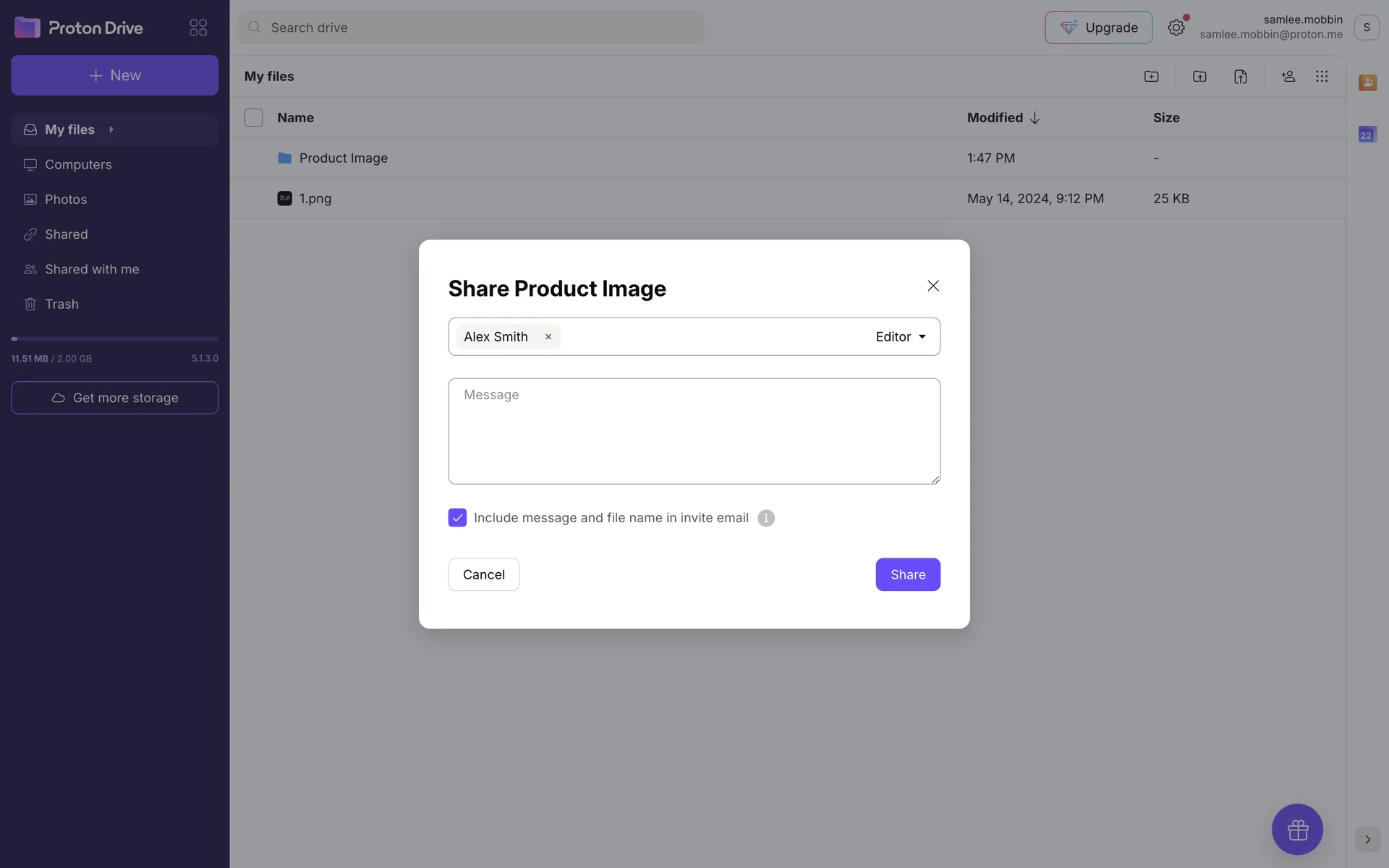The width and height of the screenshot is (1389, 868).
Task: Open the gift referral floating icon
Action: [1297, 829]
